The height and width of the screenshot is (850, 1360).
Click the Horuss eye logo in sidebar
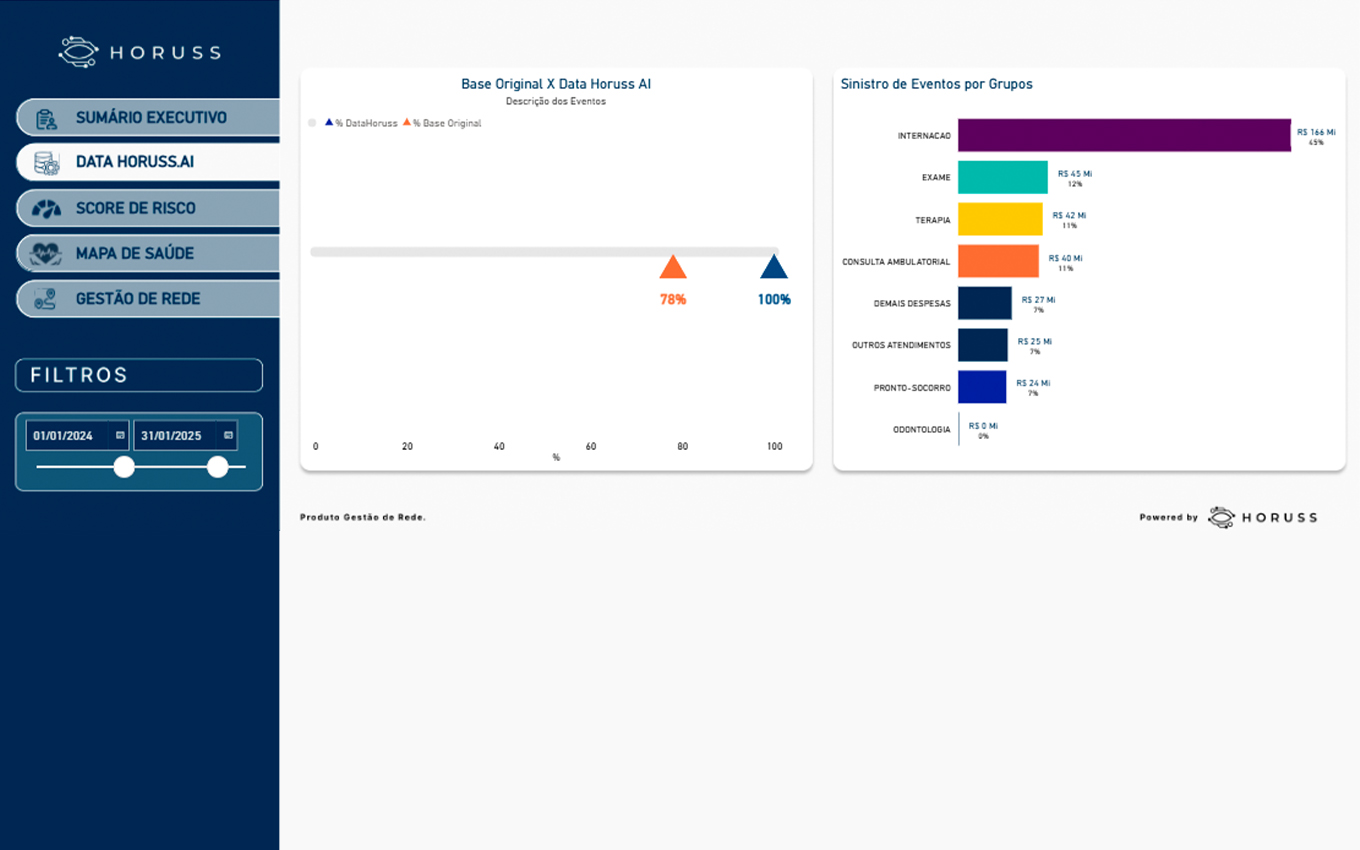pos(78,52)
